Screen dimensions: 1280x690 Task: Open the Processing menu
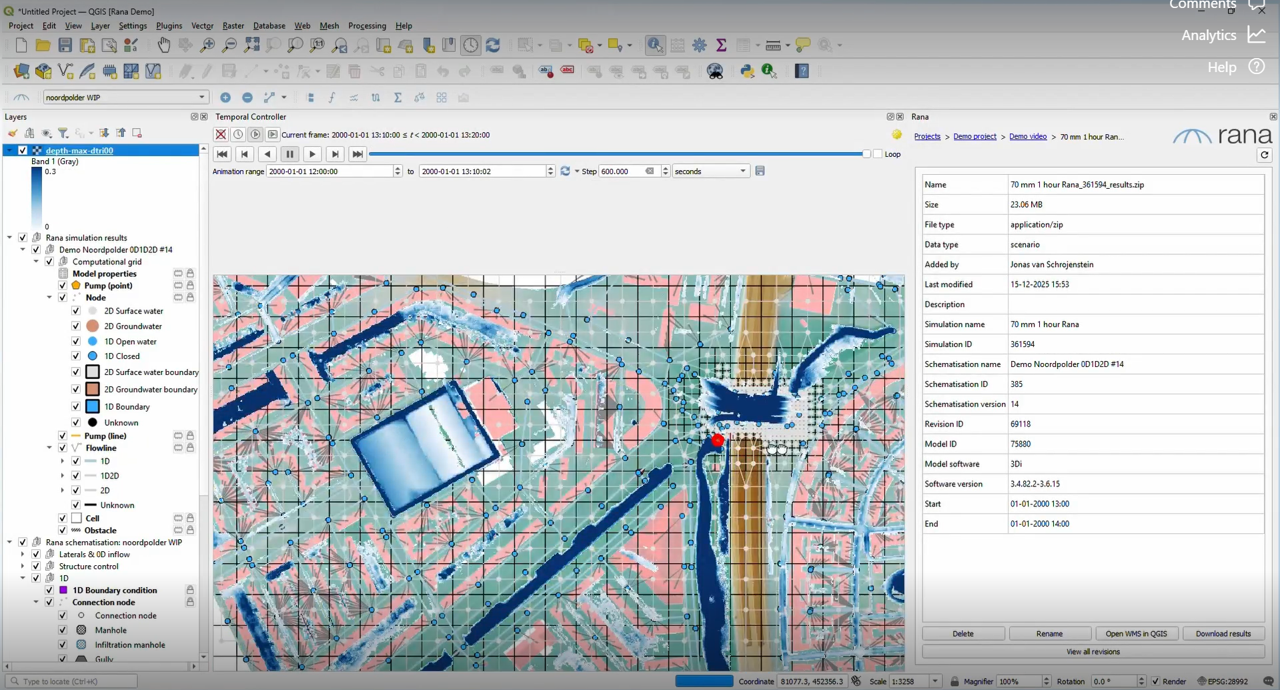coord(367,26)
